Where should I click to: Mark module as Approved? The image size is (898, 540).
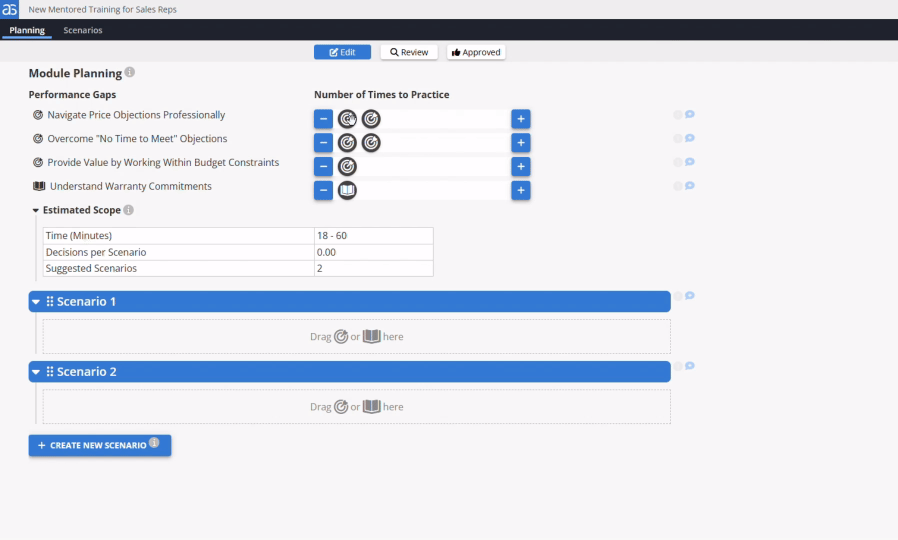click(476, 52)
